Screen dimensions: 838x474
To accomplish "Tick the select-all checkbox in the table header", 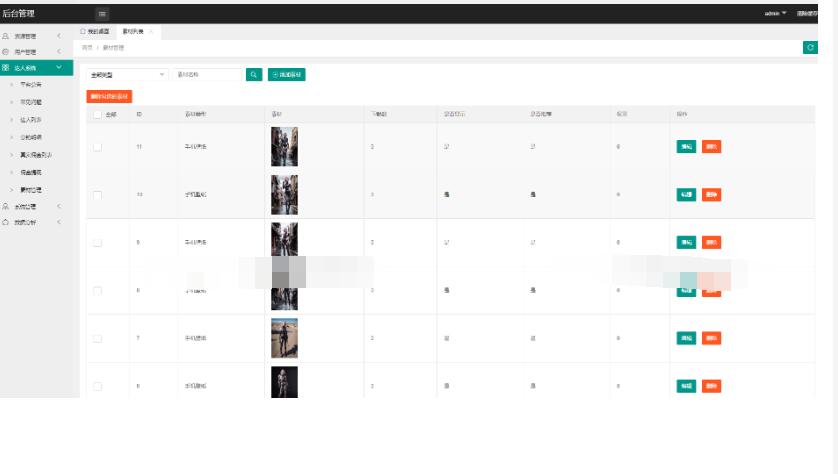I will pos(97,115).
